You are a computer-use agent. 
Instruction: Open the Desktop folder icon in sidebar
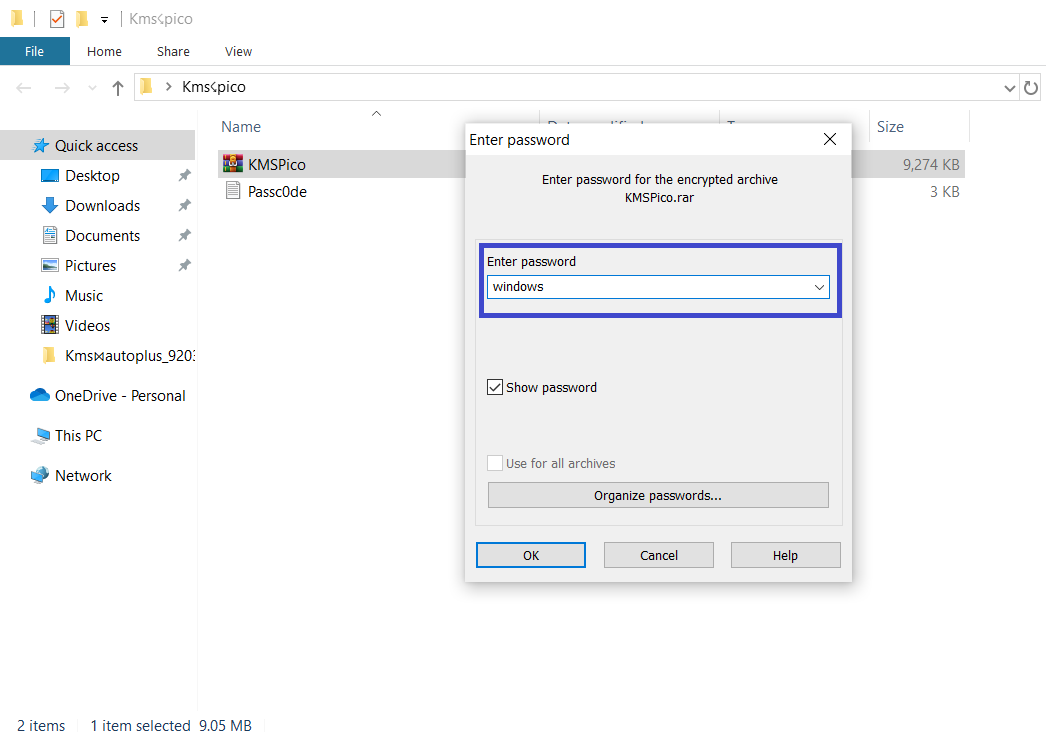tap(50, 176)
